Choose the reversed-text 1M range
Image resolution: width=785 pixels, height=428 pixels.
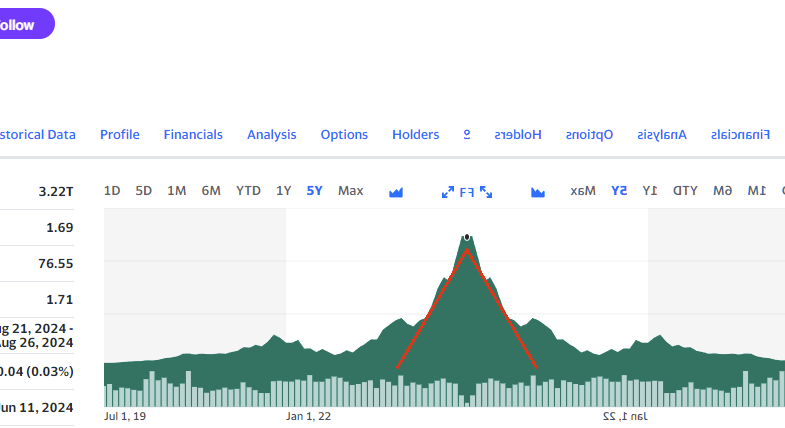point(757,191)
